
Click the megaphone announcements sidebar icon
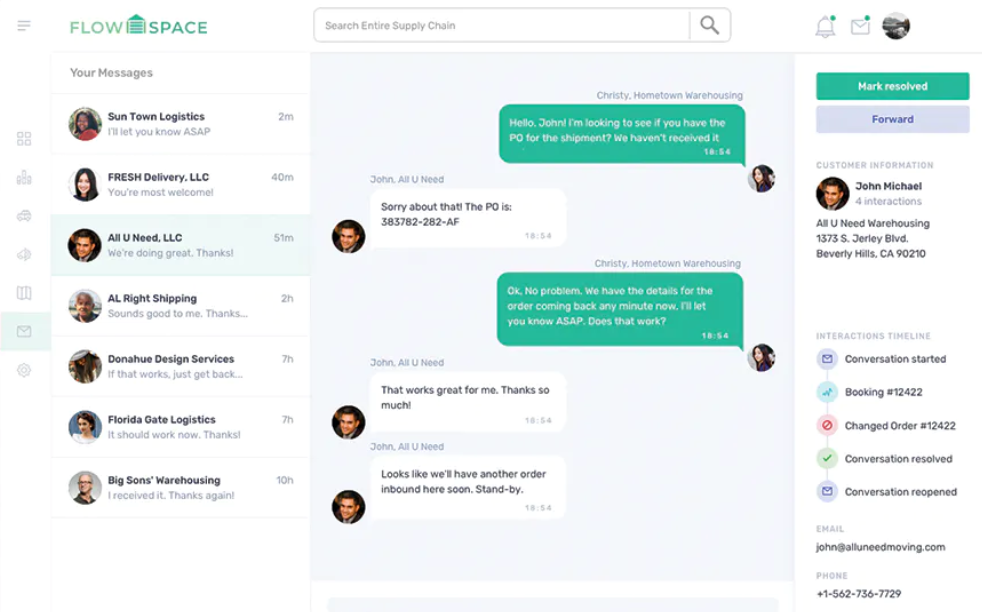point(24,255)
